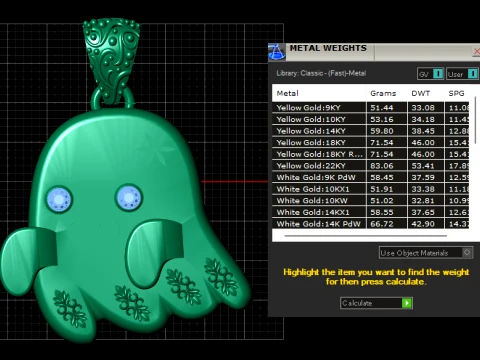Click the ornate pendant bail in viewport

pyautogui.click(x=111, y=60)
